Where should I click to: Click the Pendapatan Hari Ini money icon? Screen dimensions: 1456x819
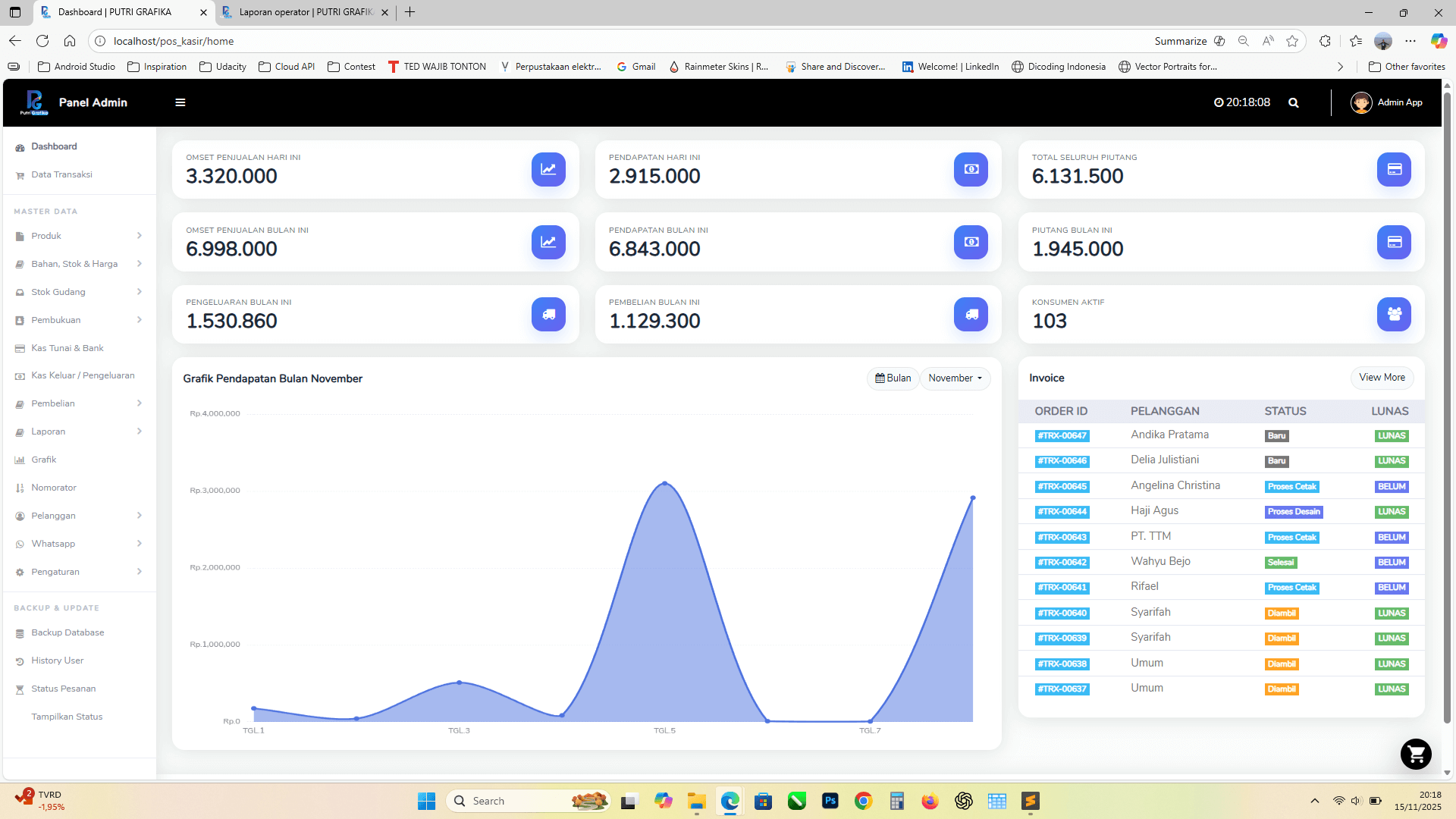point(971,170)
